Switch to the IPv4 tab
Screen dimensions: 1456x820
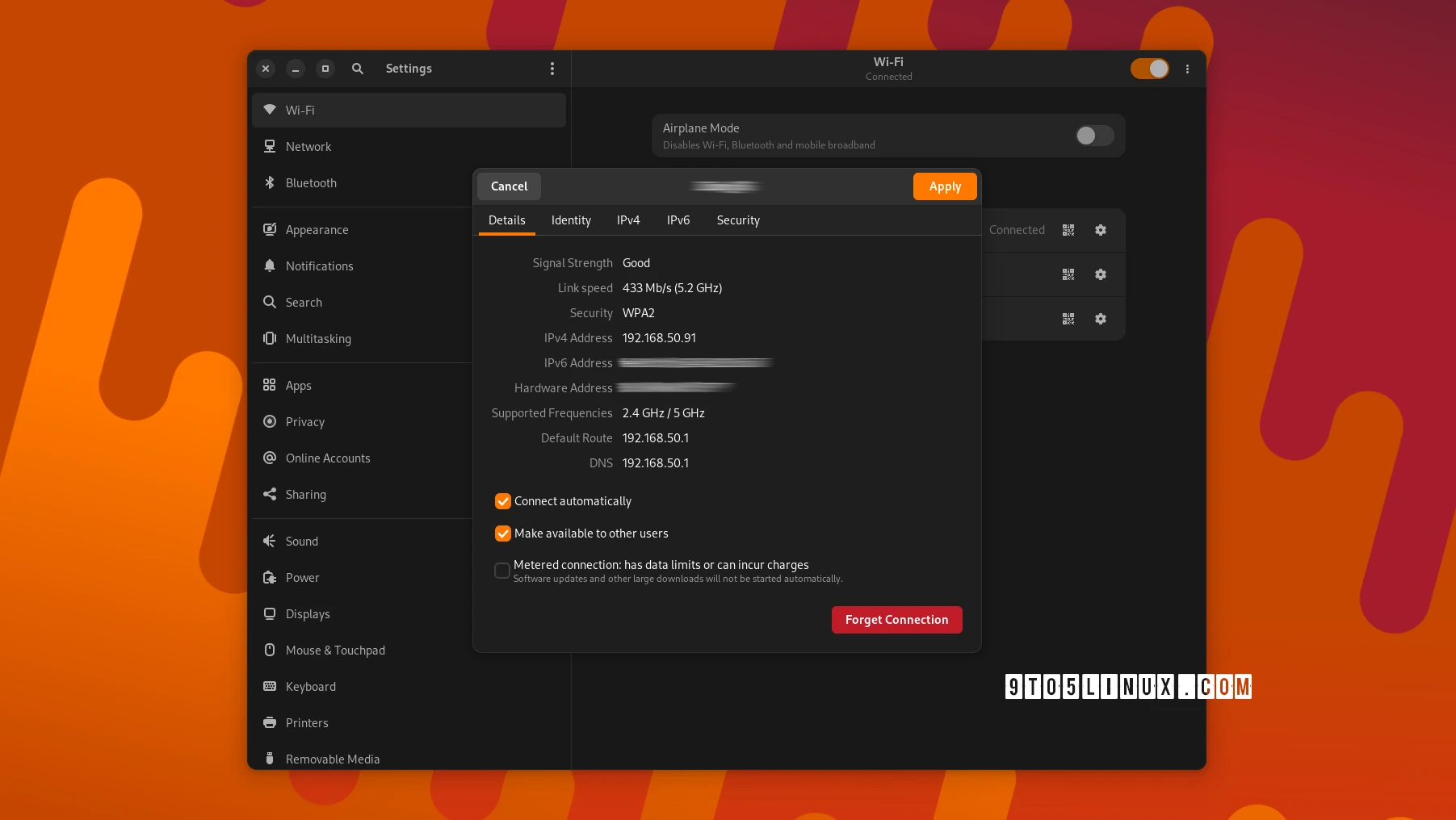coord(628,220)
